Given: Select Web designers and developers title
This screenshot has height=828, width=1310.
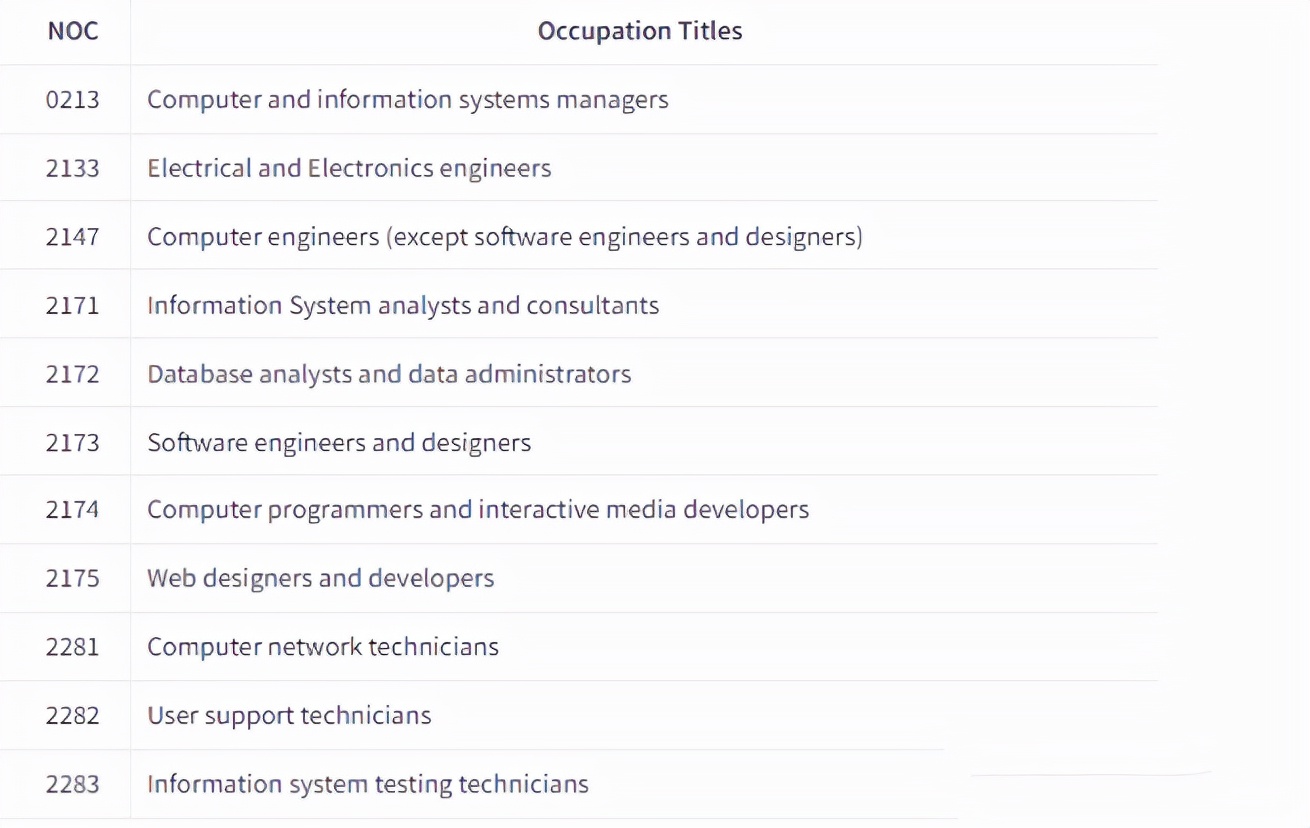Looking at the screenshot, I should click(x=320, y=578).
